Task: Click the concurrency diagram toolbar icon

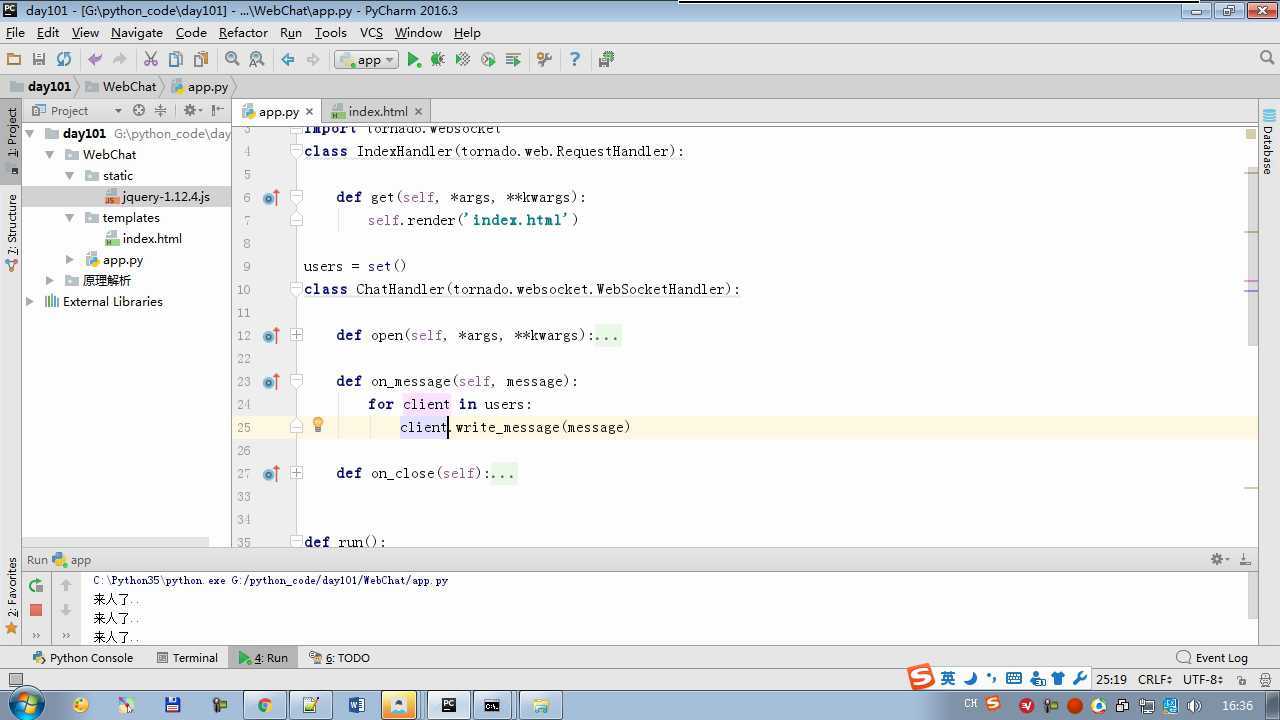Action: tap(513, 60)
